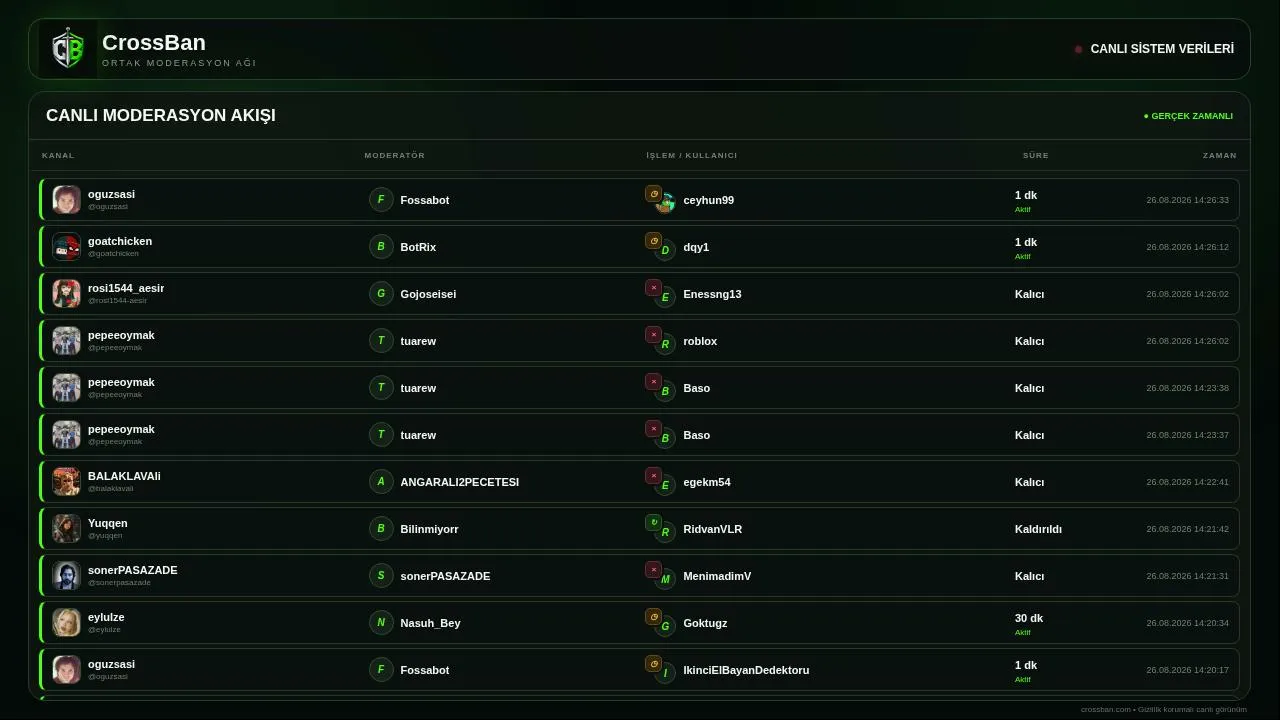Click the GERÇEK ZAMANLI live indicator
1280x720 pixels.
[x=1188, y=116]
